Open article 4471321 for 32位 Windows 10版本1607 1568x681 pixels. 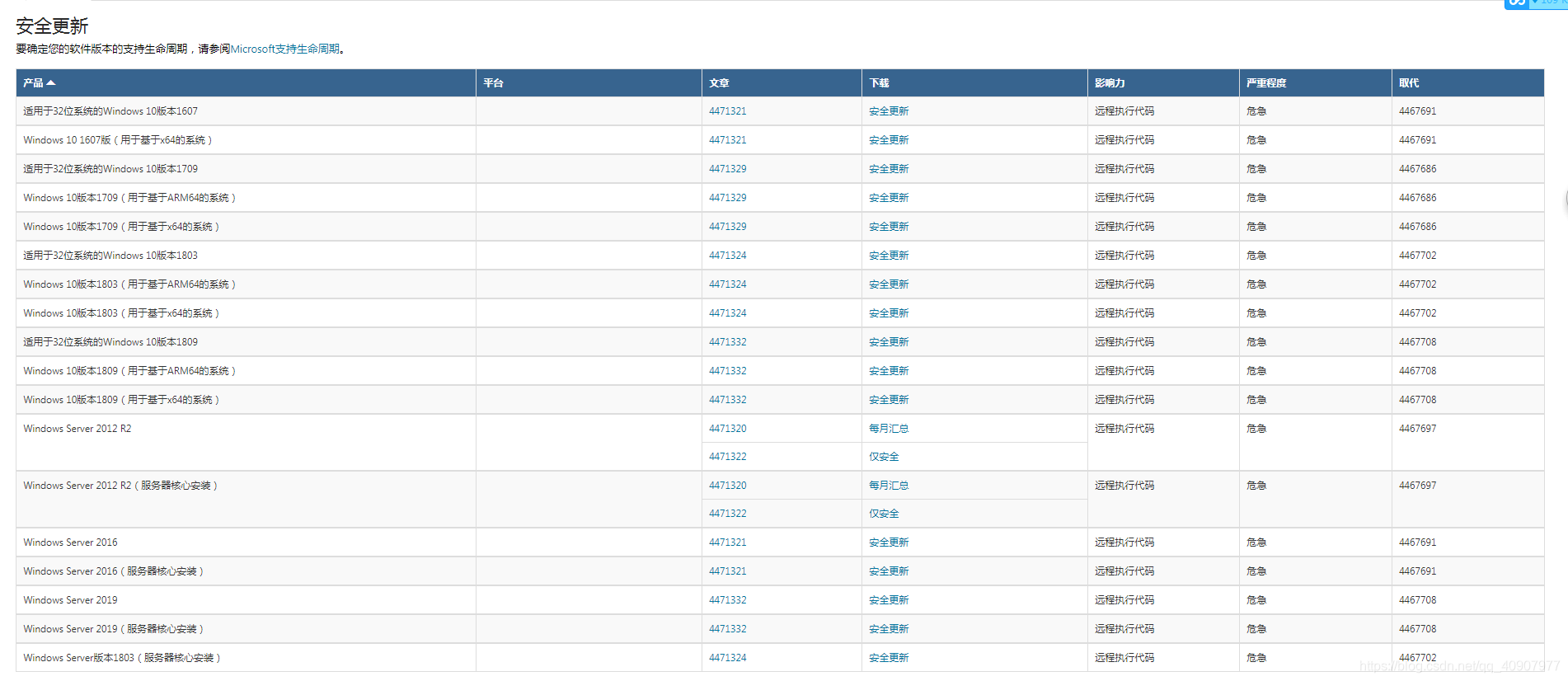tap(728, 111)
